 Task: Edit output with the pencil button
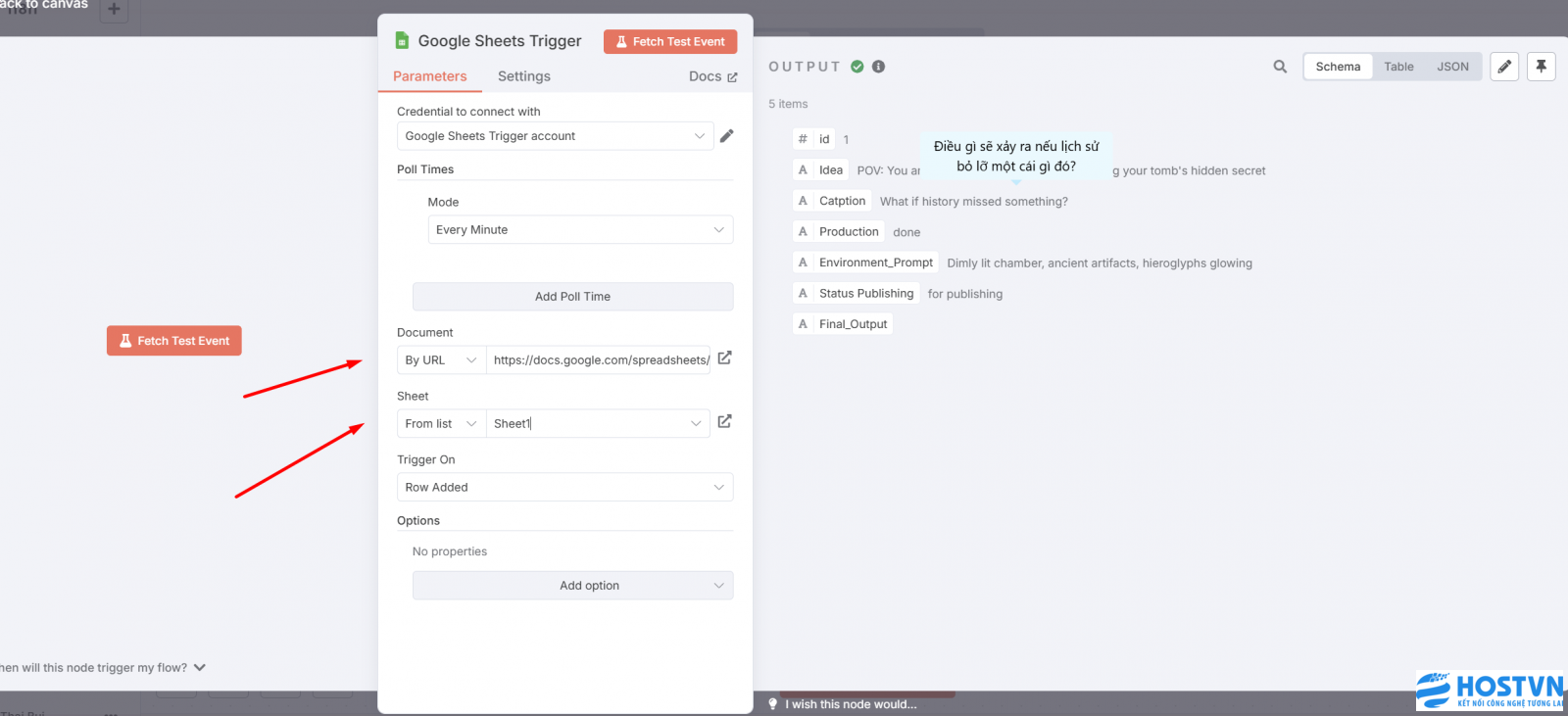(x=1504, y=67)
